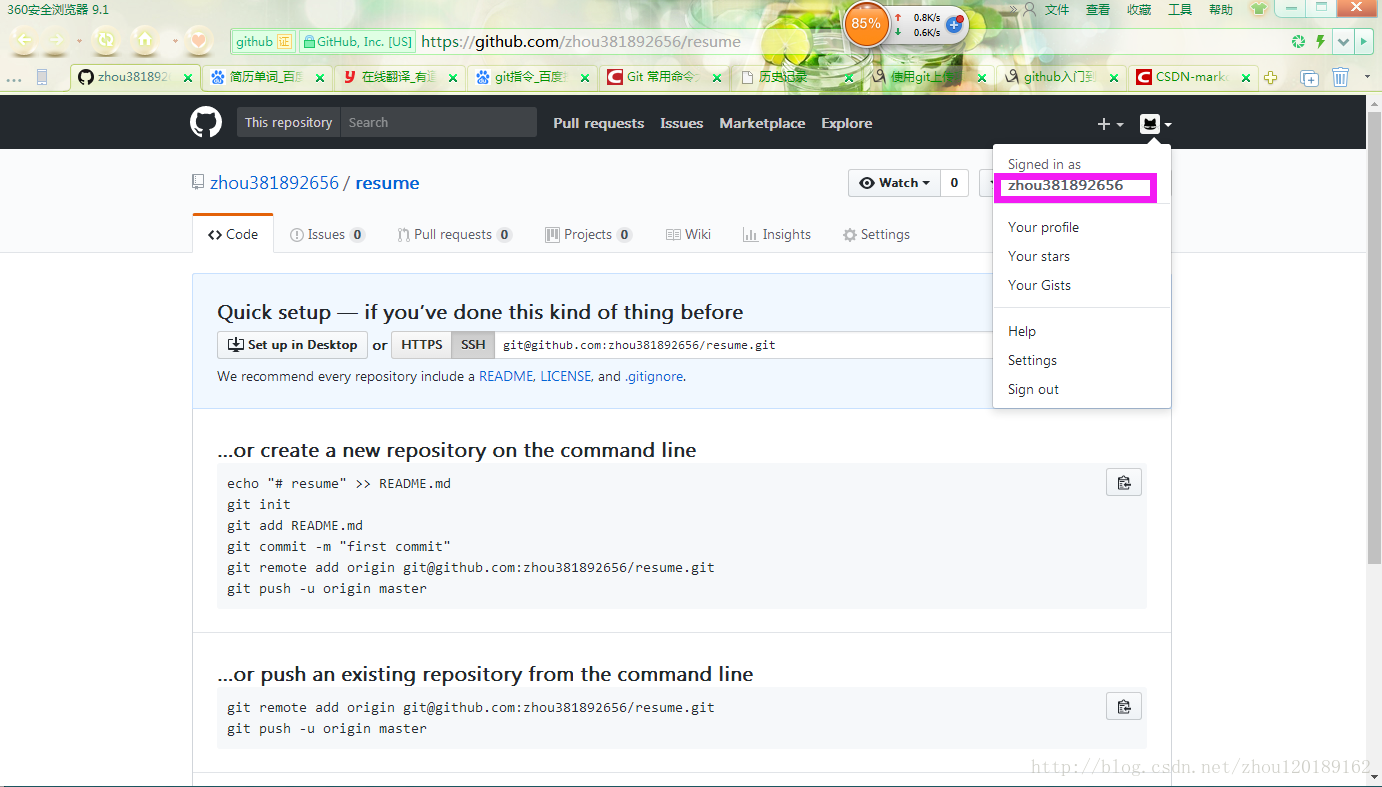1382x787 pixels.
Task: Open the Issues repository tab
Action: click(x=327, y=234)
